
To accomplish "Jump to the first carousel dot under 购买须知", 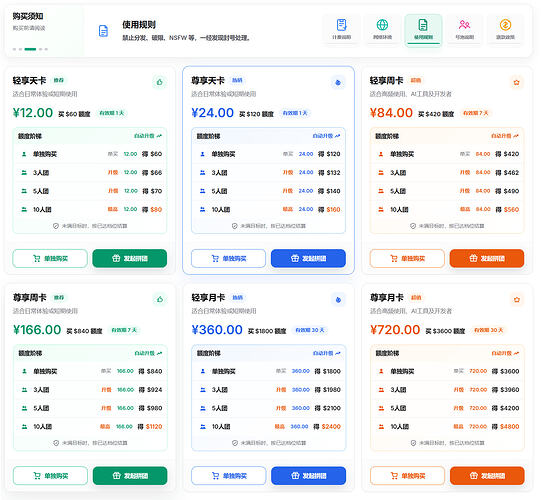I will [x=14, y=49].
